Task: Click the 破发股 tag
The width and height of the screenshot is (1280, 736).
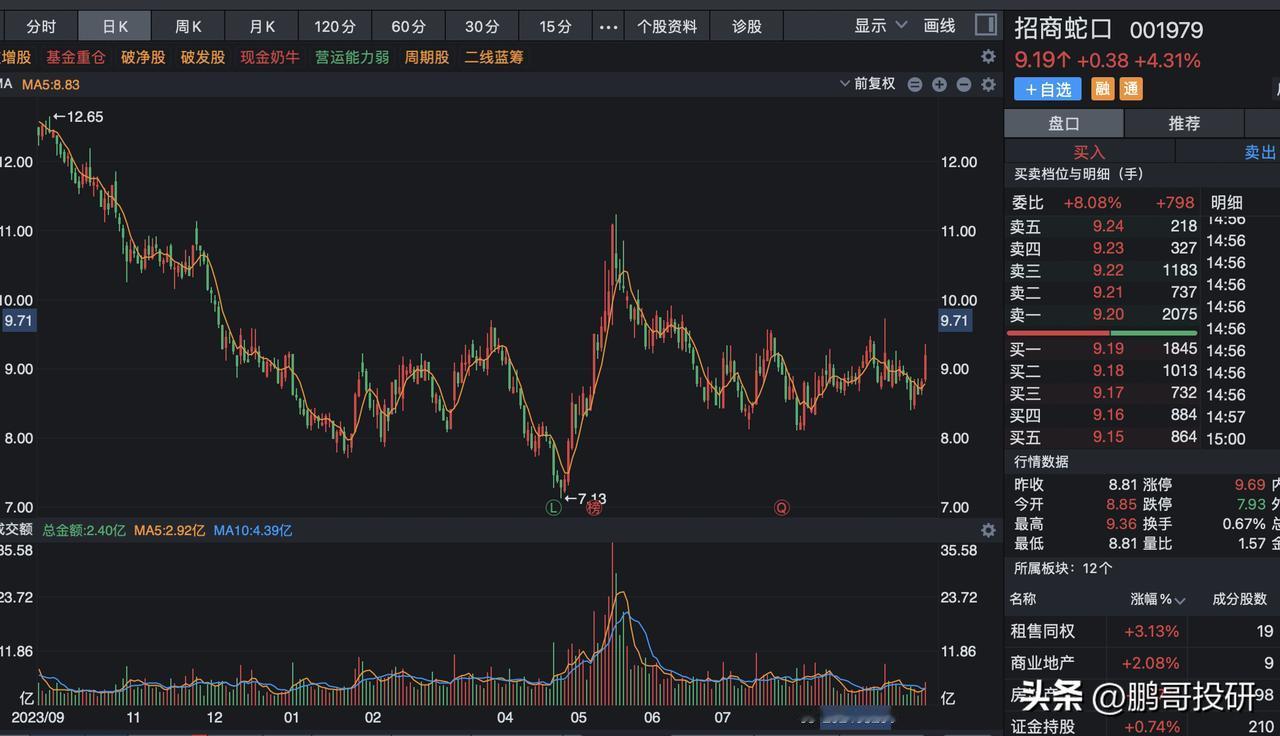Action: [203, 57]
